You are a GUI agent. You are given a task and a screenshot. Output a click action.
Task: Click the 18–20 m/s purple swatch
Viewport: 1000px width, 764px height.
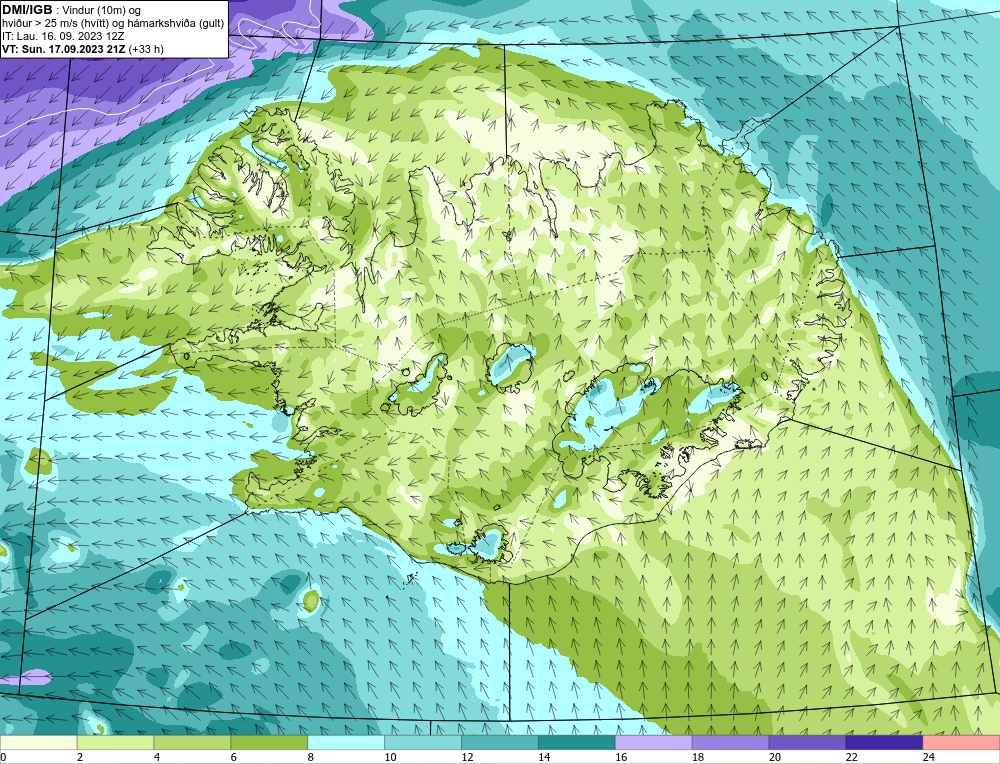tap(730, 743)
